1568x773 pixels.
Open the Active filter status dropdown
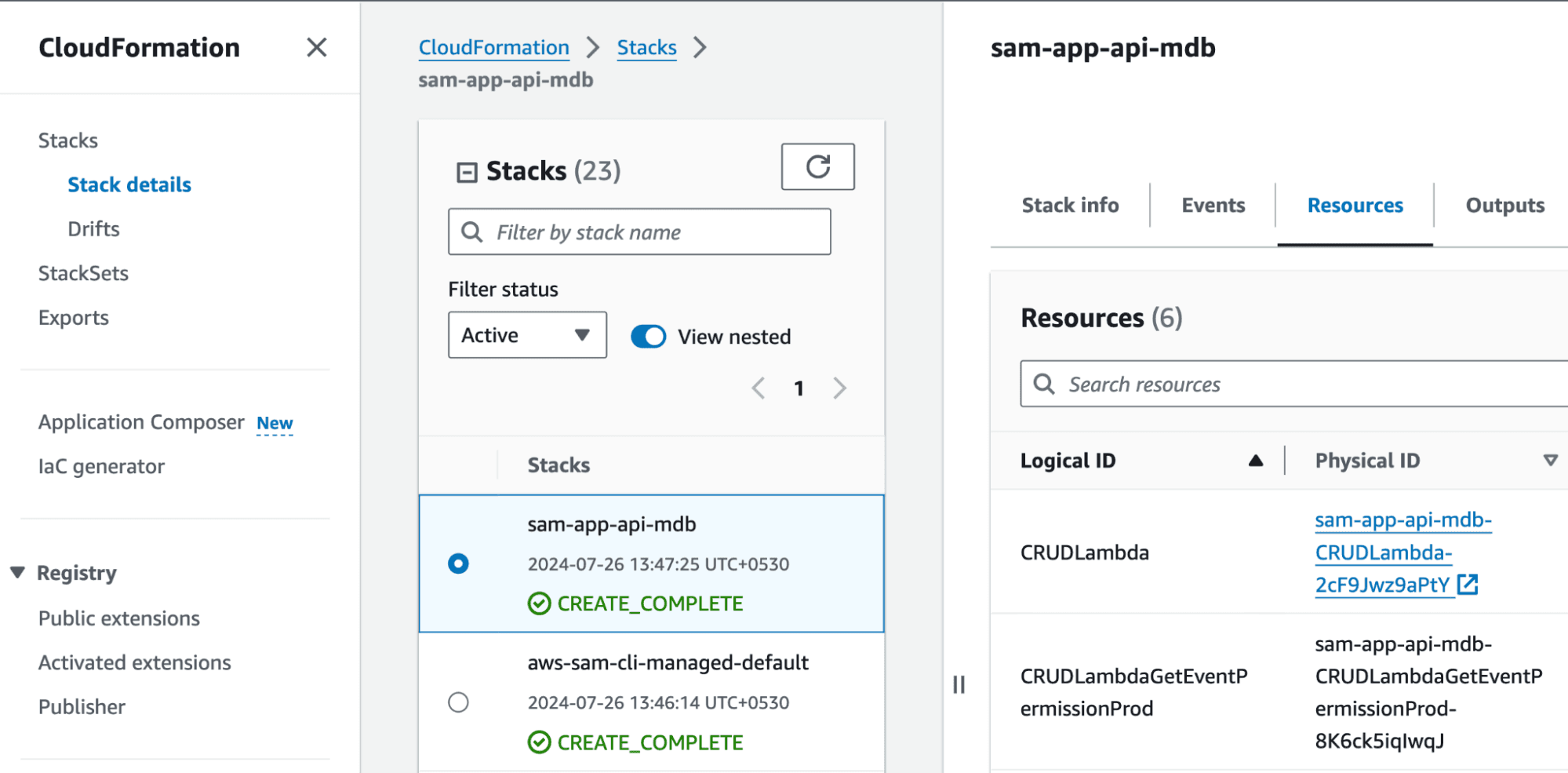click(x=527, y=335)
